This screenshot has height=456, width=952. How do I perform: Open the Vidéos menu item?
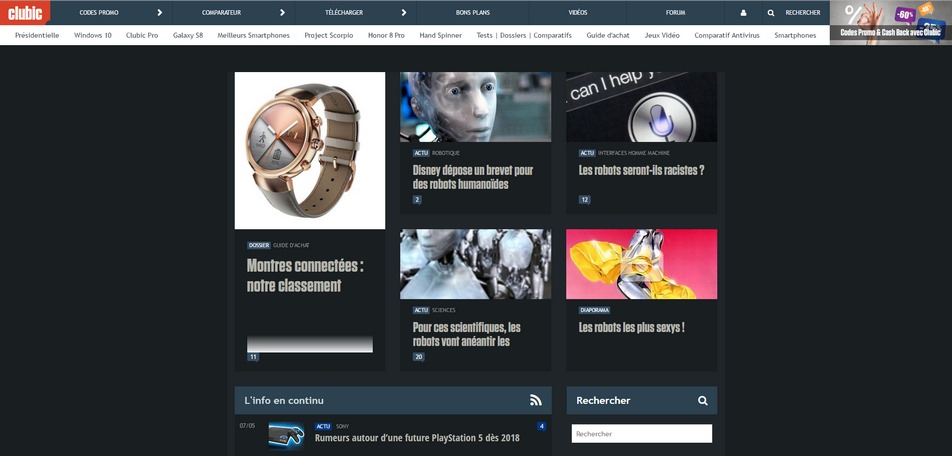(x=578, y=13)
